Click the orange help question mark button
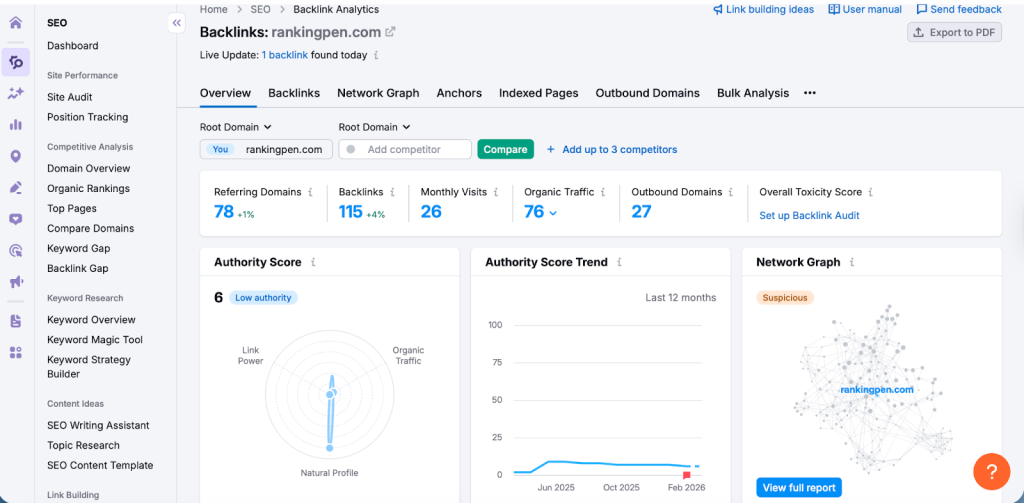This screenshot has width=1024, height=503. (x=991, y=470)
